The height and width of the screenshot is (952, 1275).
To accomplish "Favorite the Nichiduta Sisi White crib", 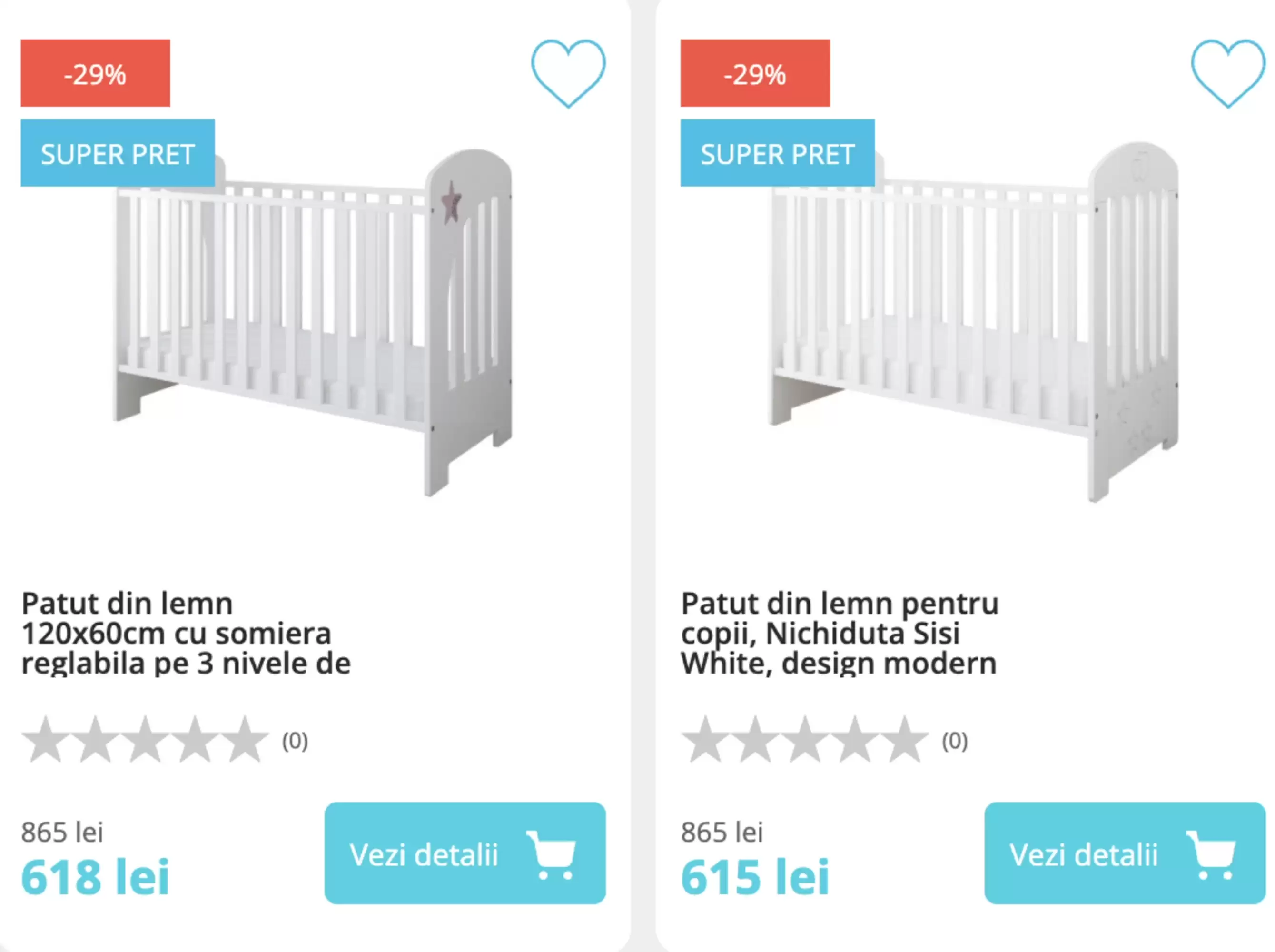I will pos(1227,73).
